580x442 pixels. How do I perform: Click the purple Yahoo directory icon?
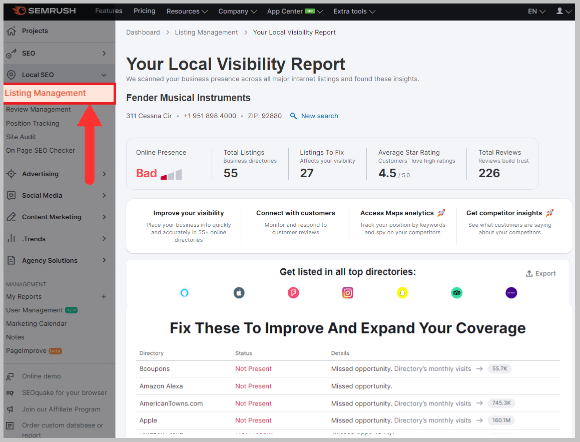(x=511, y=293)
